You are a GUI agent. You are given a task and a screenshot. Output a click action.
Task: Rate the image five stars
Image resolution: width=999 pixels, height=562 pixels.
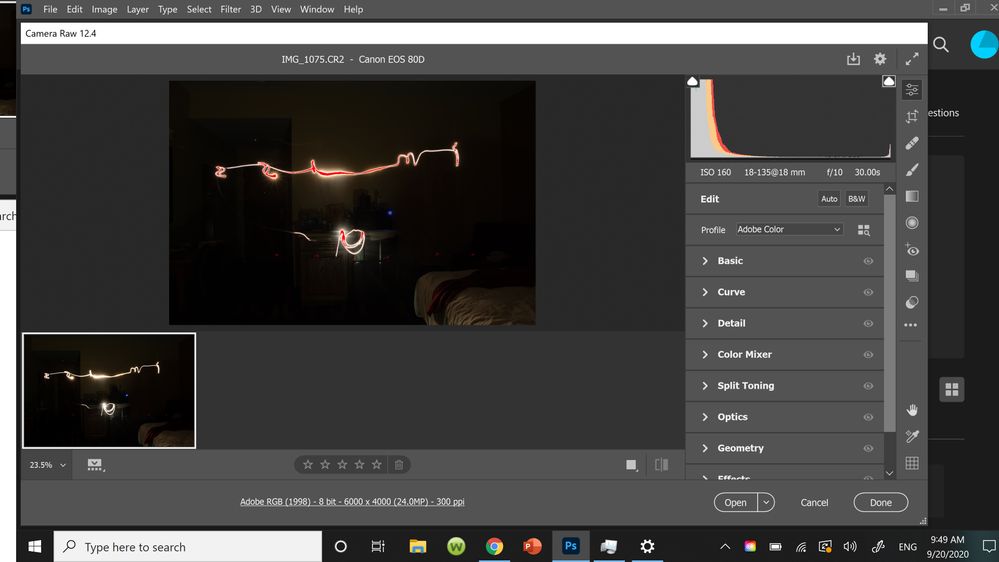[x=377, y=465]
